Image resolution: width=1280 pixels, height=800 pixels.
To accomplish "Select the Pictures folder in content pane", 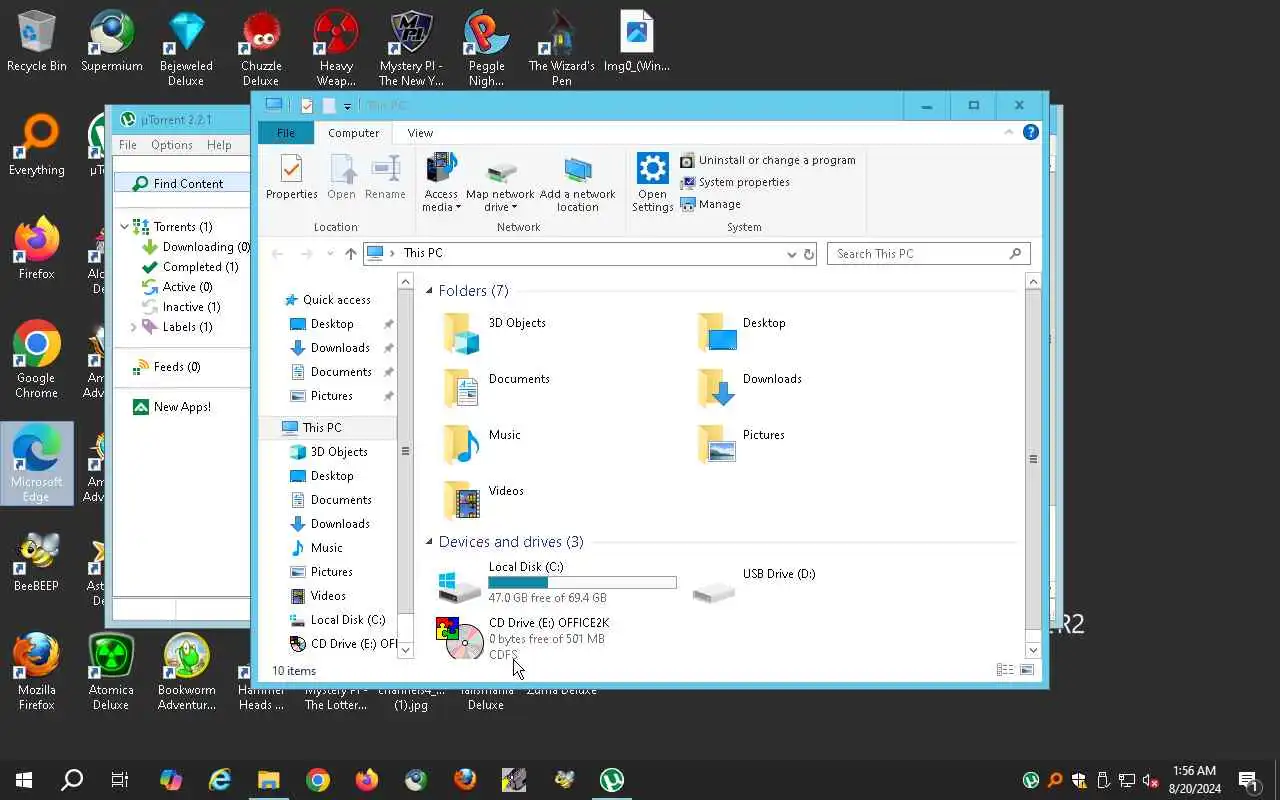I will (741, 444).
